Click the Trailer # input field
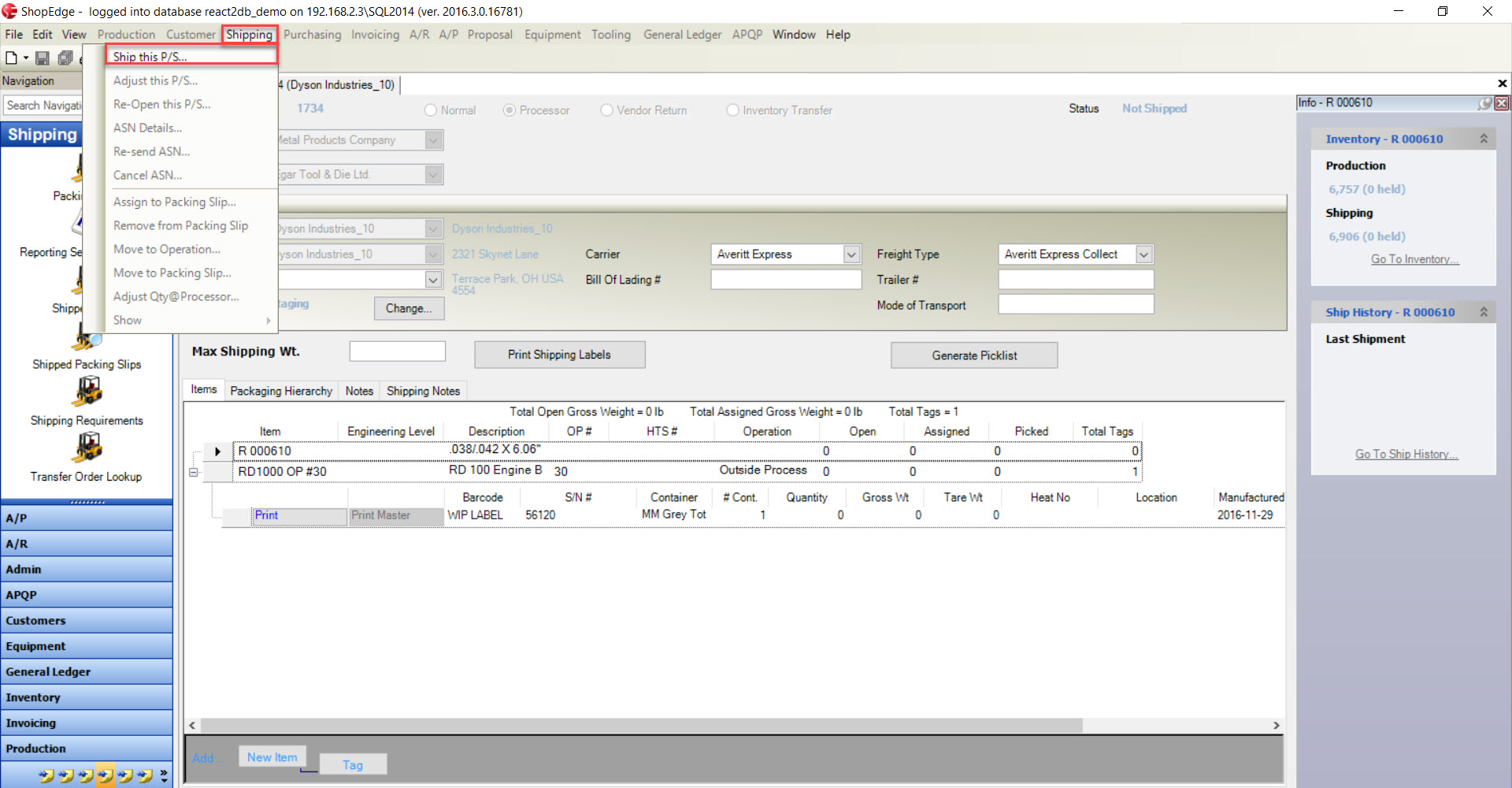This screenshot has width=1512, height=788. pyautogui.click(x=1076, y=280)
